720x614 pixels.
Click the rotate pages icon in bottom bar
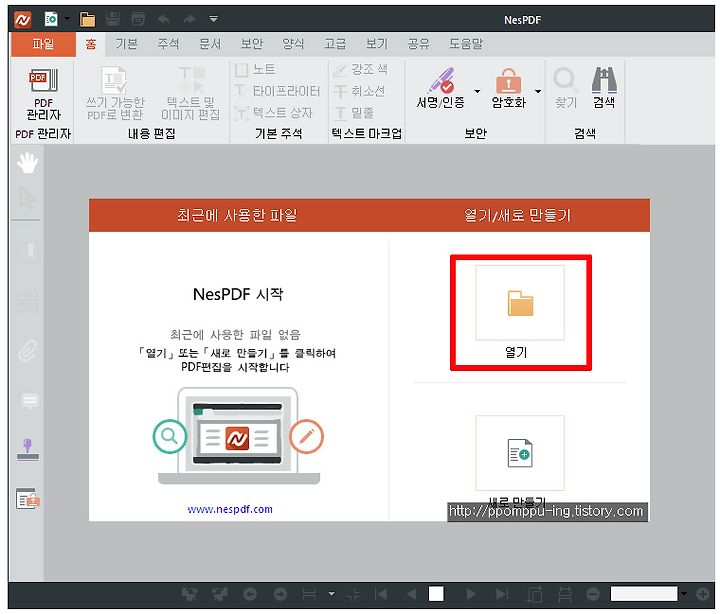(x=534, y=595)
